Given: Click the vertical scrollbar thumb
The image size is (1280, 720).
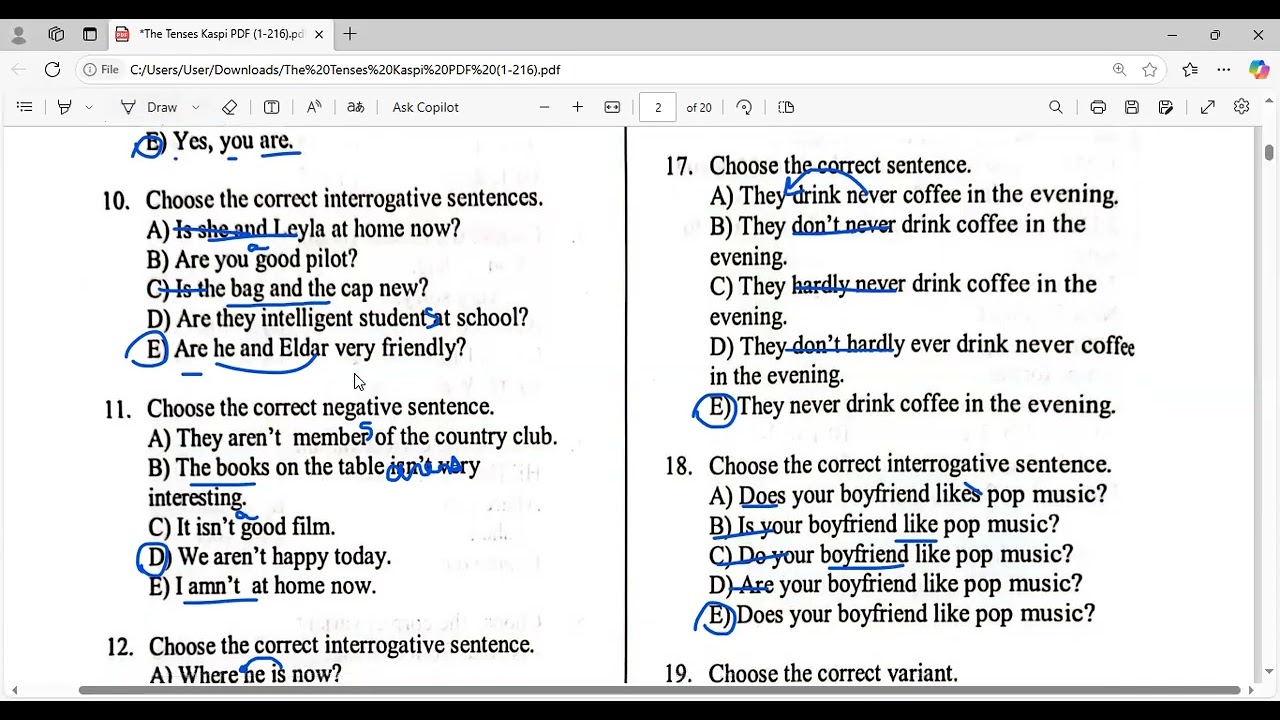Looking at the screenshot, I should (1269, 152).
